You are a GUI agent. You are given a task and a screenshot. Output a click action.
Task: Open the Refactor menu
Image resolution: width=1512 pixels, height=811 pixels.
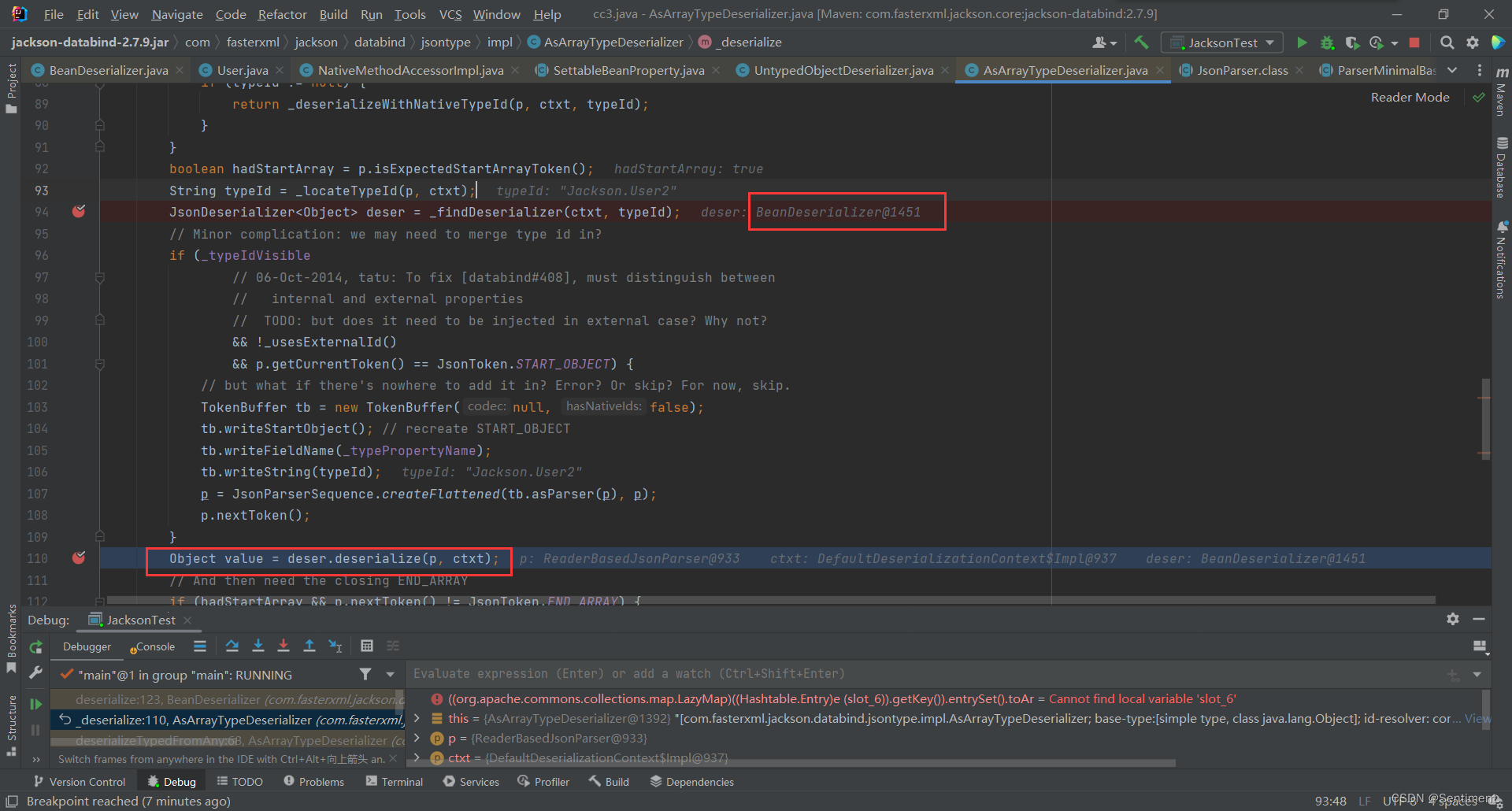(282, 14)
